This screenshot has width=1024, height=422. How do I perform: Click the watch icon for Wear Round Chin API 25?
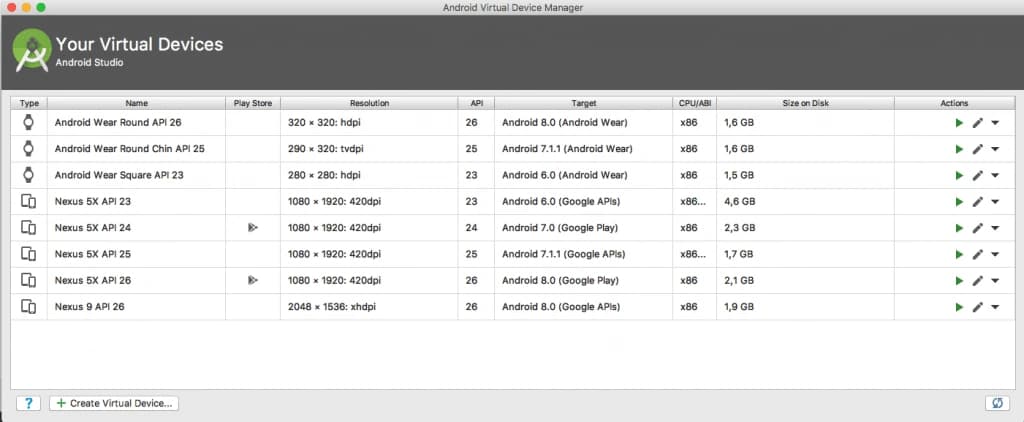[28, 148]
